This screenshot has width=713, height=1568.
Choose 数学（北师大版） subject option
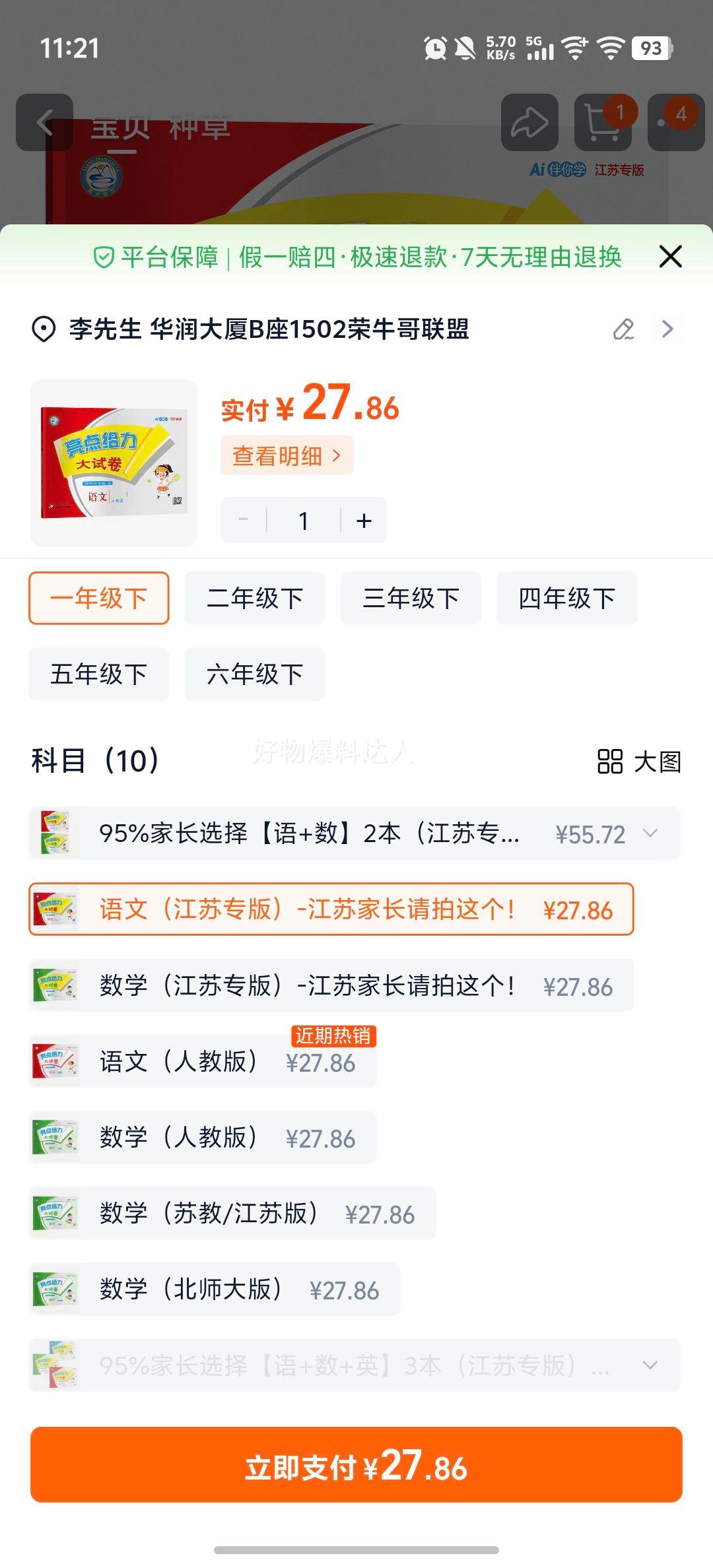215,1290
